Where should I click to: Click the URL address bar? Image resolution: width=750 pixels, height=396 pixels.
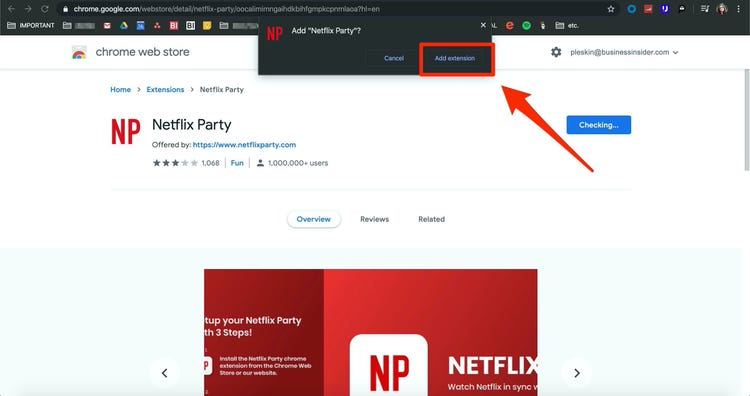coord(335,9)
